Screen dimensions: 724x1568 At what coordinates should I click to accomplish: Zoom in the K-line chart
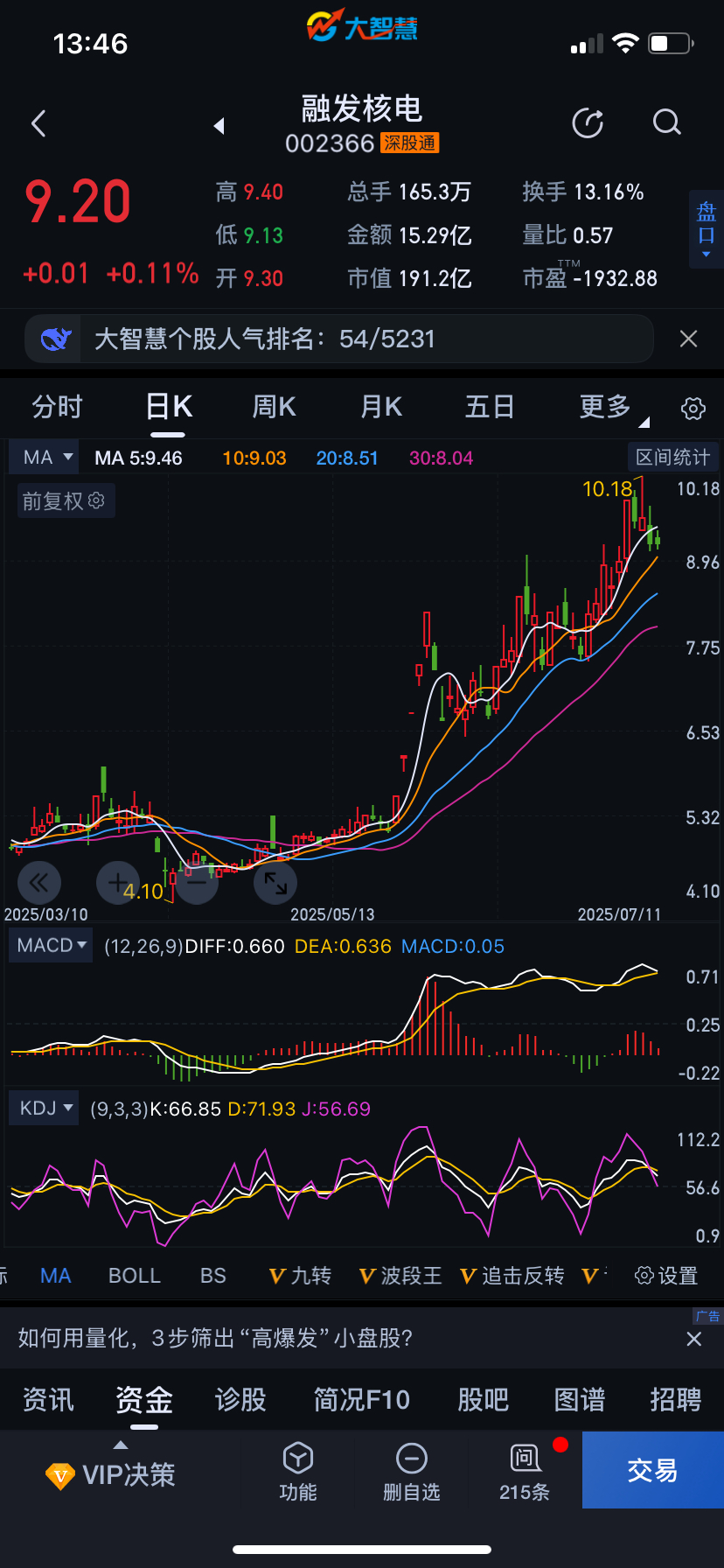coord(118,883)
